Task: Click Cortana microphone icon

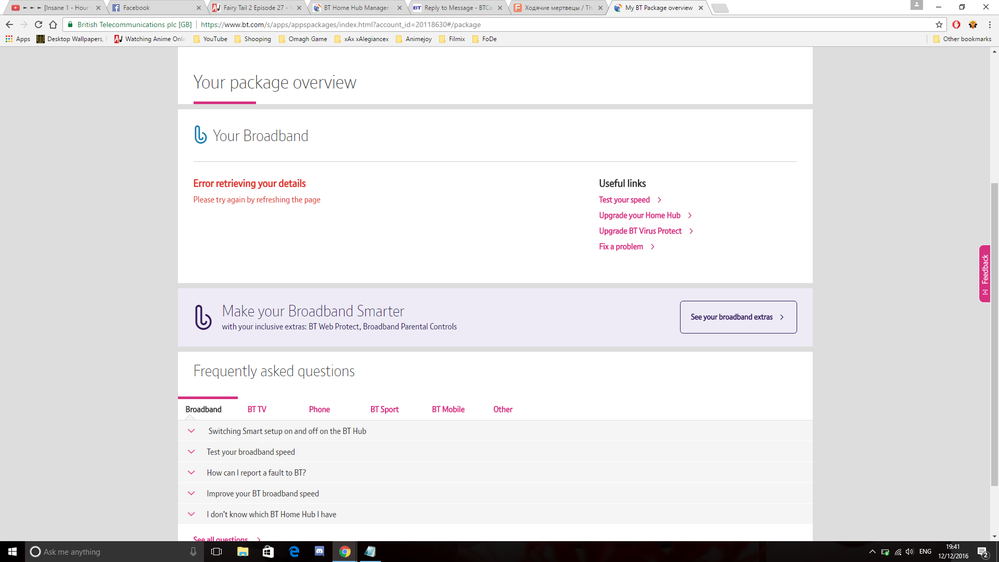Action: click(x=193, y=552)
